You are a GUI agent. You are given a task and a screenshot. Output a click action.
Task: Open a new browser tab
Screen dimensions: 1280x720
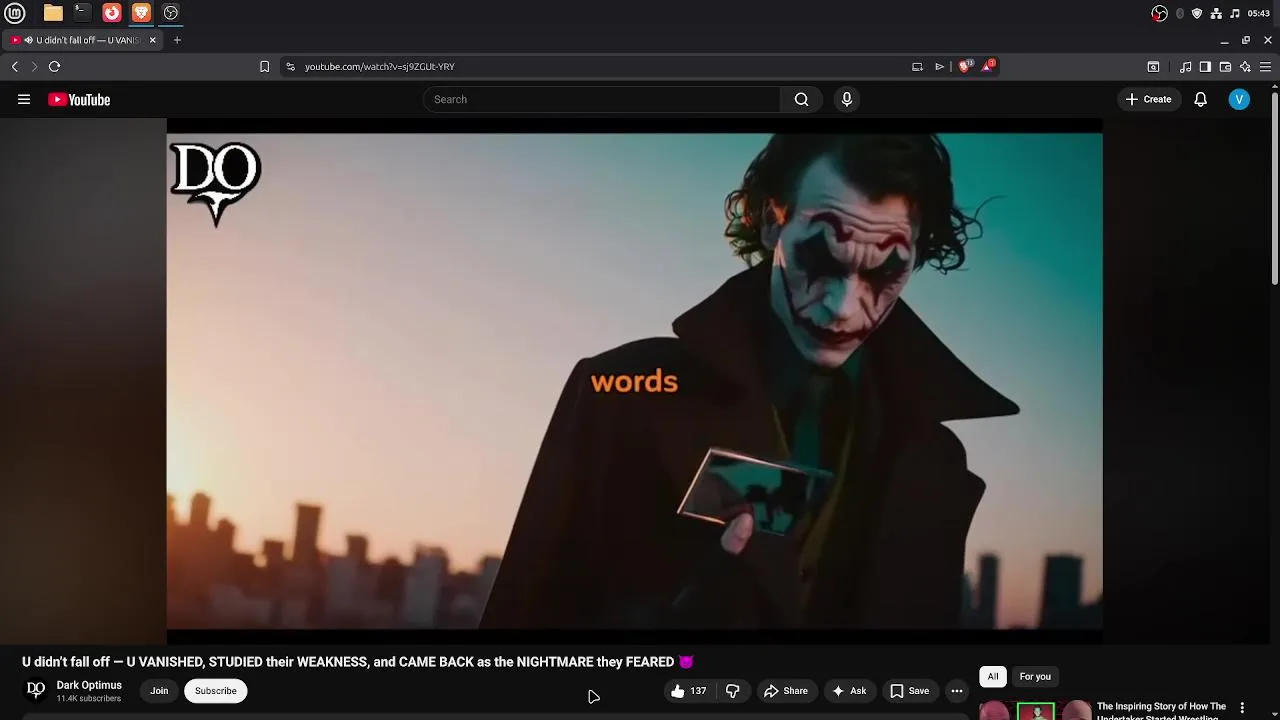click(x=177, y=40)
